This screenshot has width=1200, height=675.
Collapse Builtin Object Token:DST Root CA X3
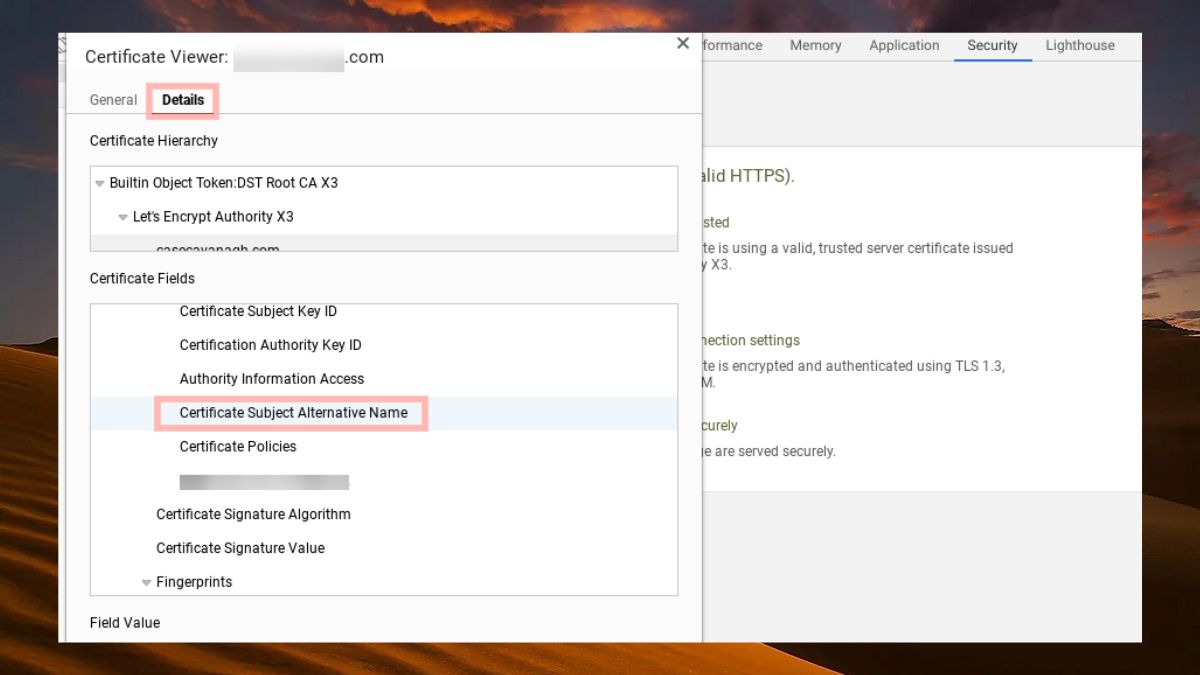pyautogui.click(x=100, y=183)
